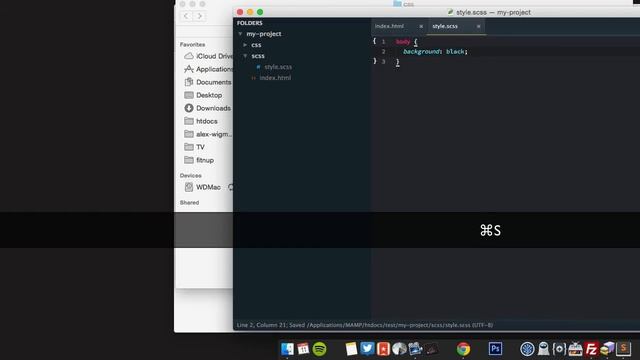Open Finder from the dock
640x360 pixels.
(x=287, y=349)
